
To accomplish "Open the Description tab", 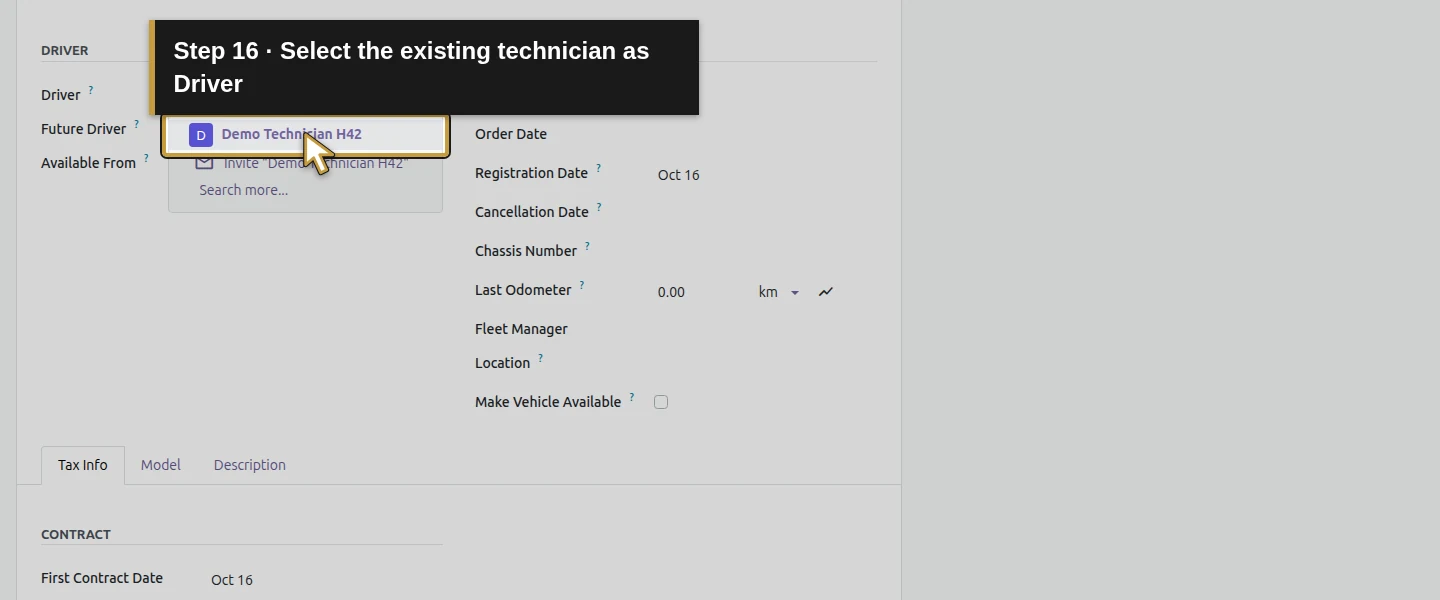I will click(250, 465).
